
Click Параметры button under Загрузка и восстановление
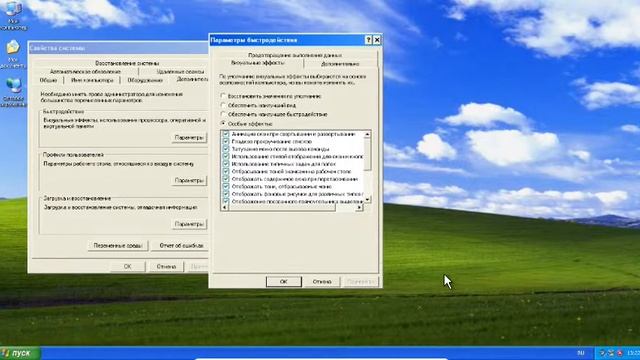click(189, 224)
